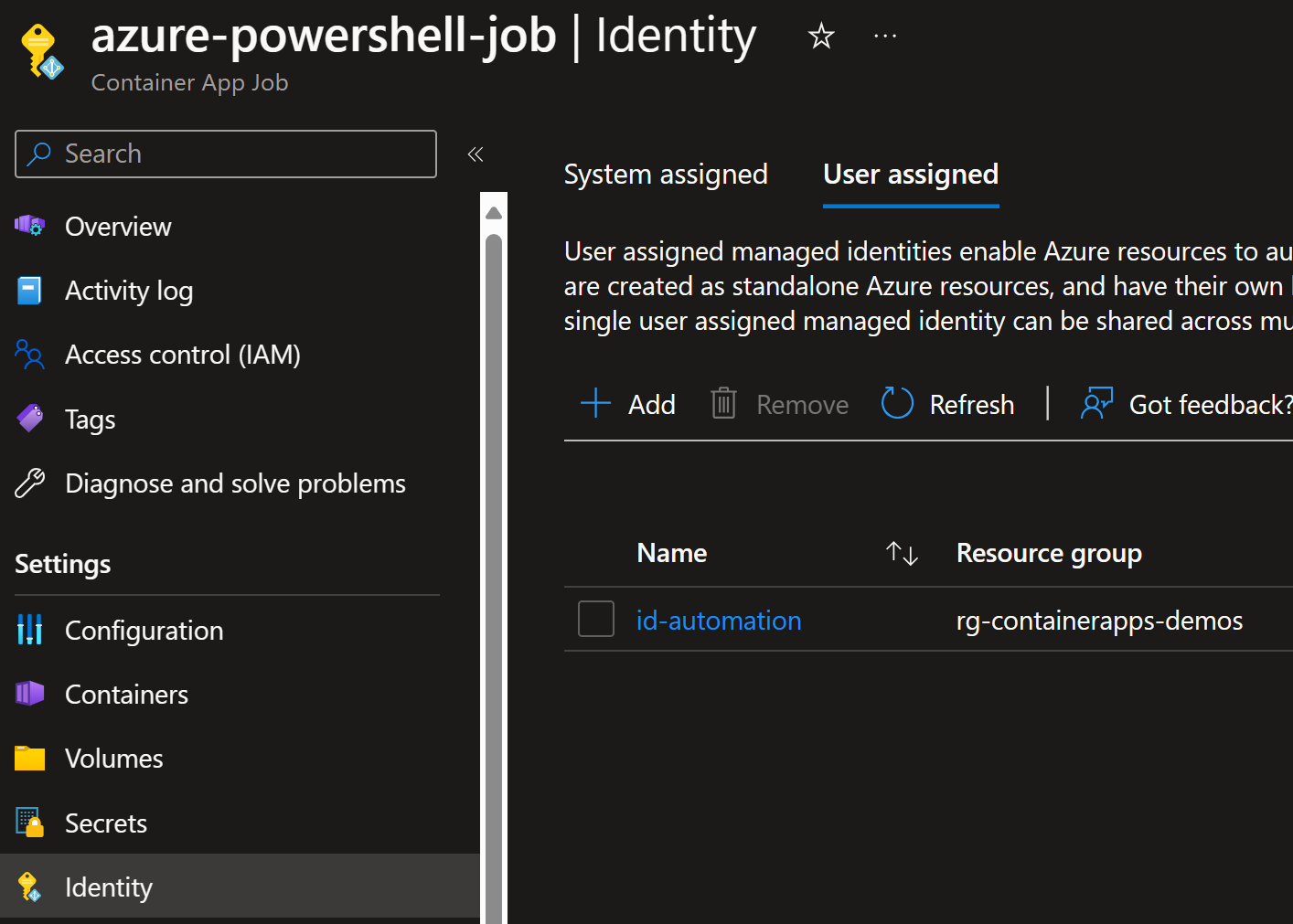Click the Secrets lock icon

pyautogui.click(x=30, y=823)
